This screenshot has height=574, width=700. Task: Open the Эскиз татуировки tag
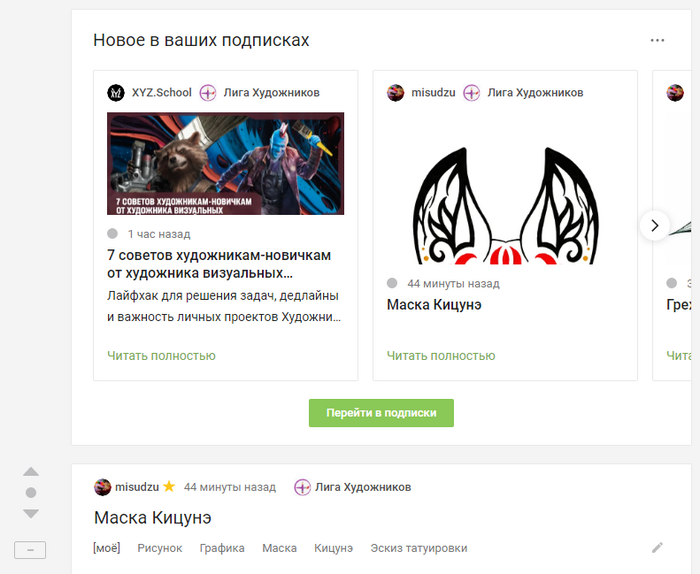419,548
